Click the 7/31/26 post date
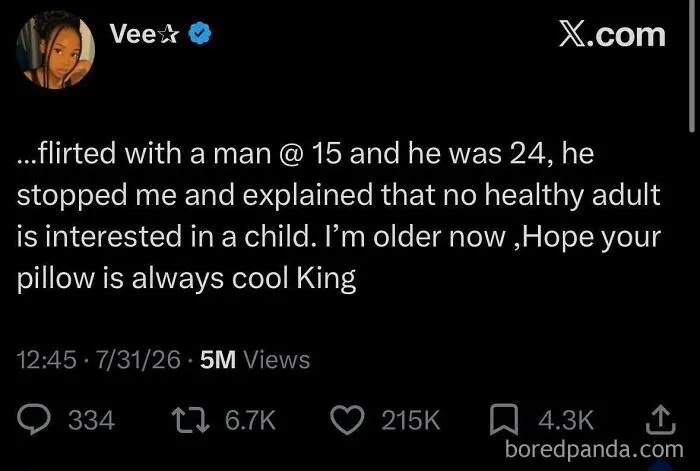This screenshot has height=471, width=700. (x=138, y=360)
